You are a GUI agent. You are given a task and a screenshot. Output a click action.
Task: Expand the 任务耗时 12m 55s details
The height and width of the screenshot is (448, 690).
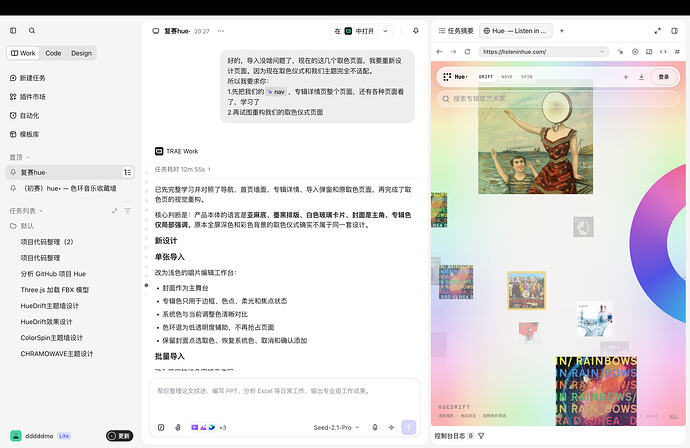pyautogui.click(x=182, y=169)
